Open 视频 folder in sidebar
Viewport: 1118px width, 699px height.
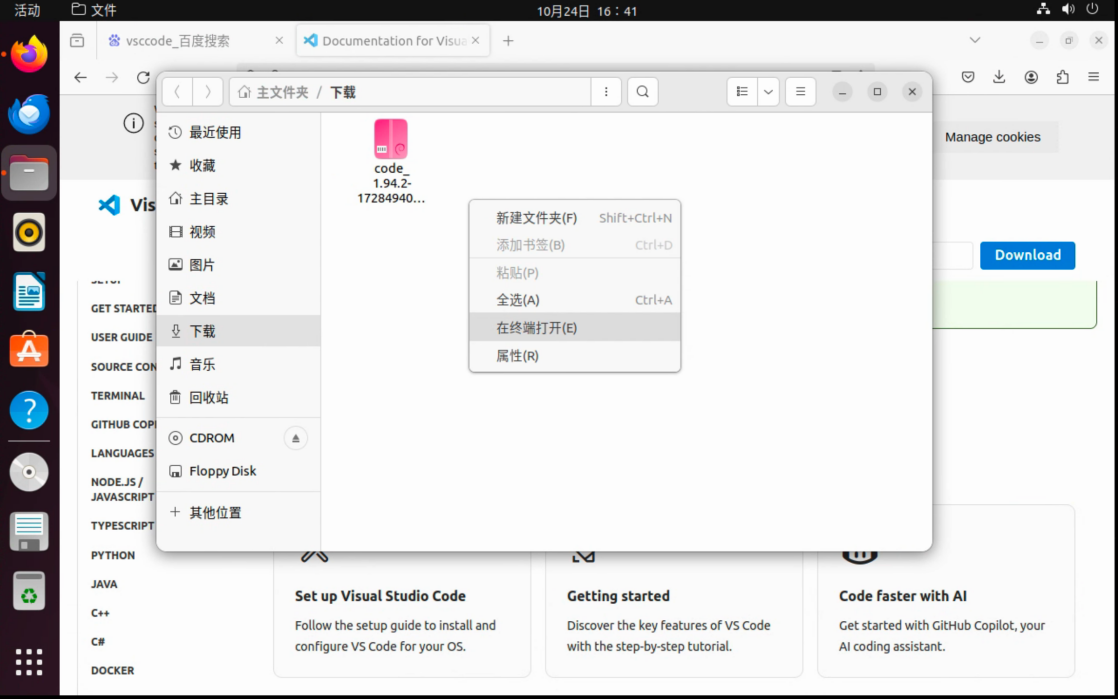point(238,232)
